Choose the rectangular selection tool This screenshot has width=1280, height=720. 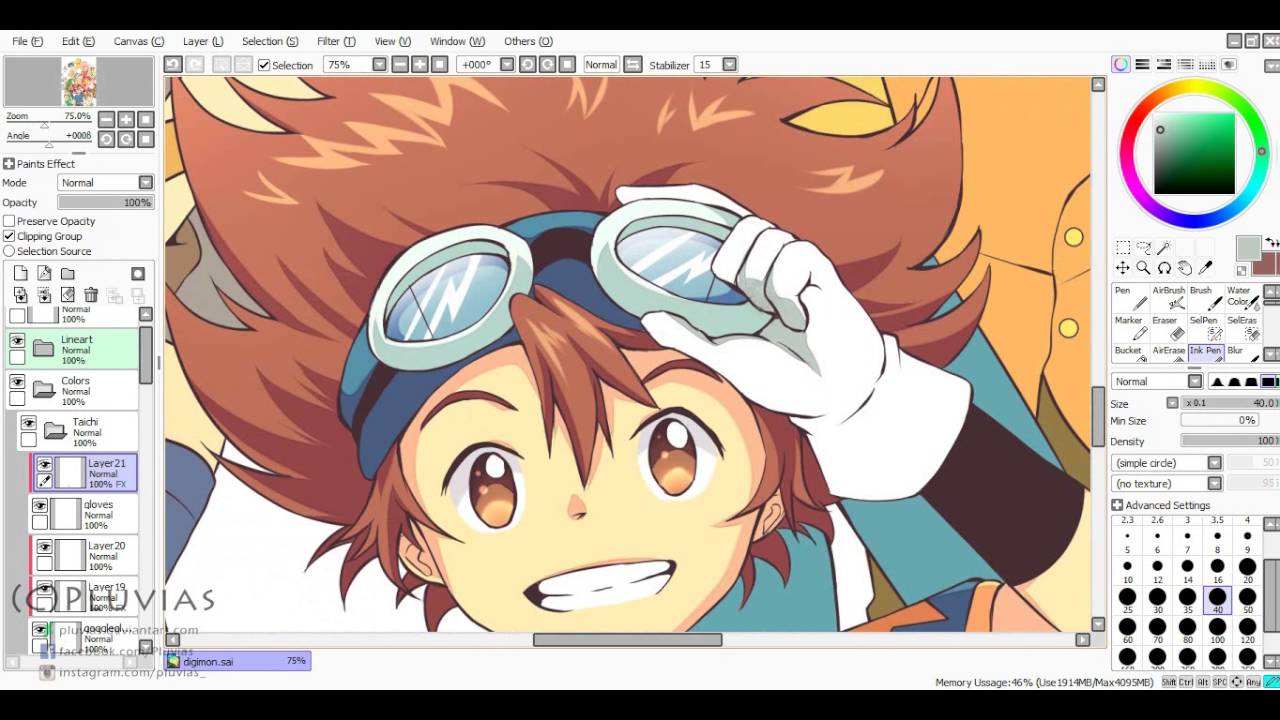click(x=1123, y=247)
